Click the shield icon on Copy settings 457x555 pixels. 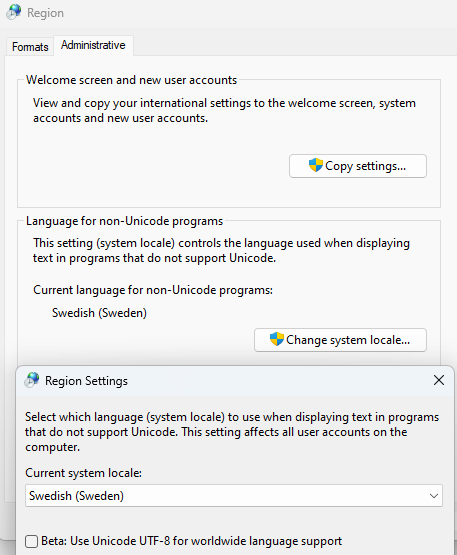[x=315, y=165]
